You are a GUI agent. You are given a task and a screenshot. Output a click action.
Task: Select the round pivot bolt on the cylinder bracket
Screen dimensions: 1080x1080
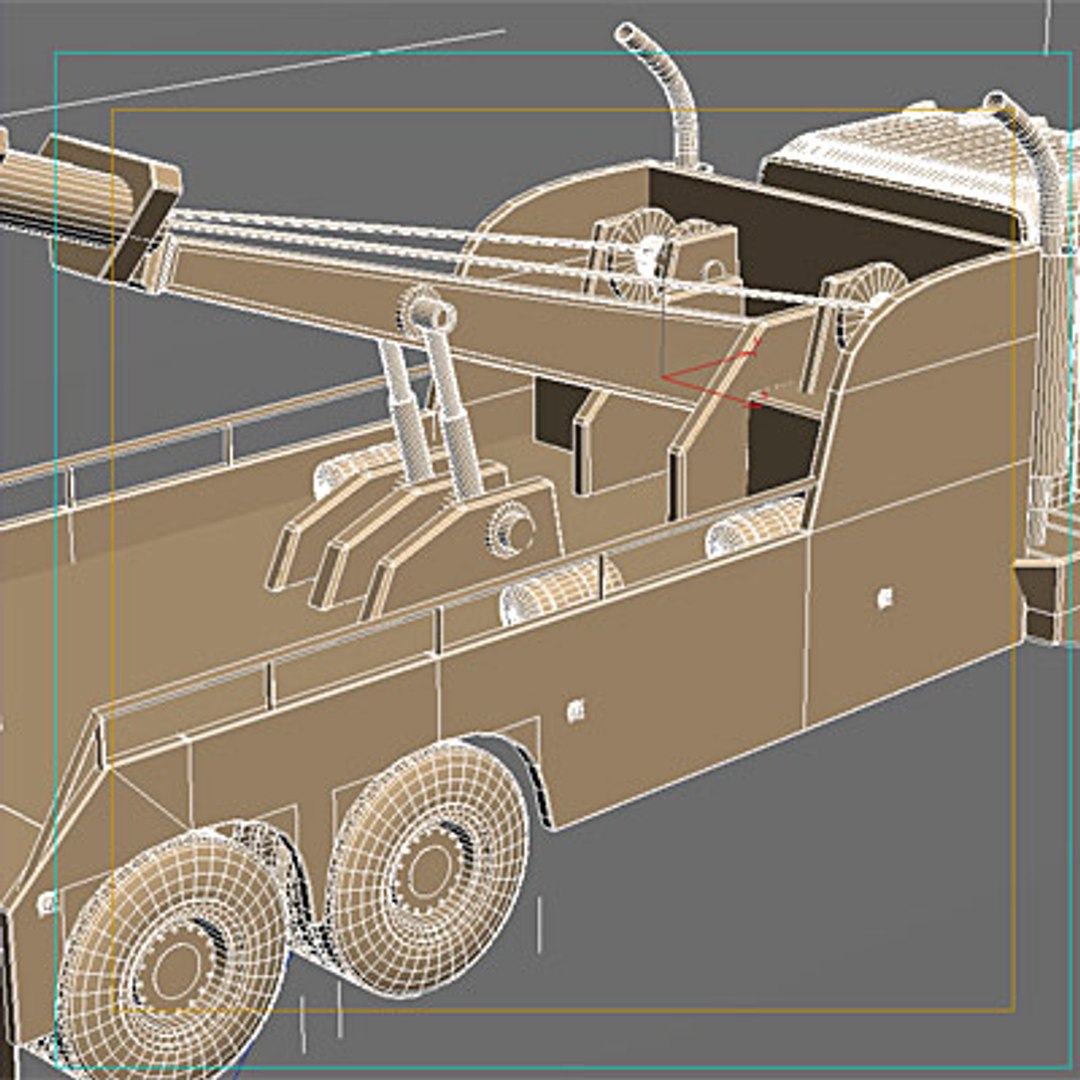pyautogui.click(x=510, y=529)
